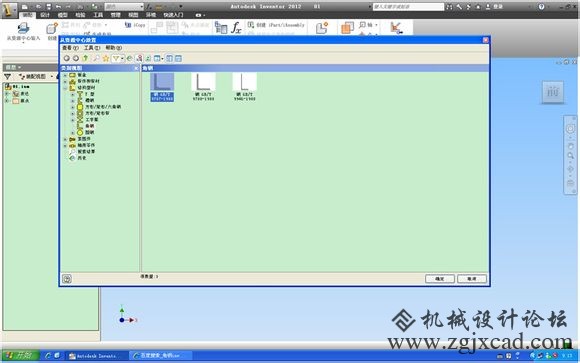Collapse the structural shapes tree node
The image size is (580, 363).
point(65,88)
